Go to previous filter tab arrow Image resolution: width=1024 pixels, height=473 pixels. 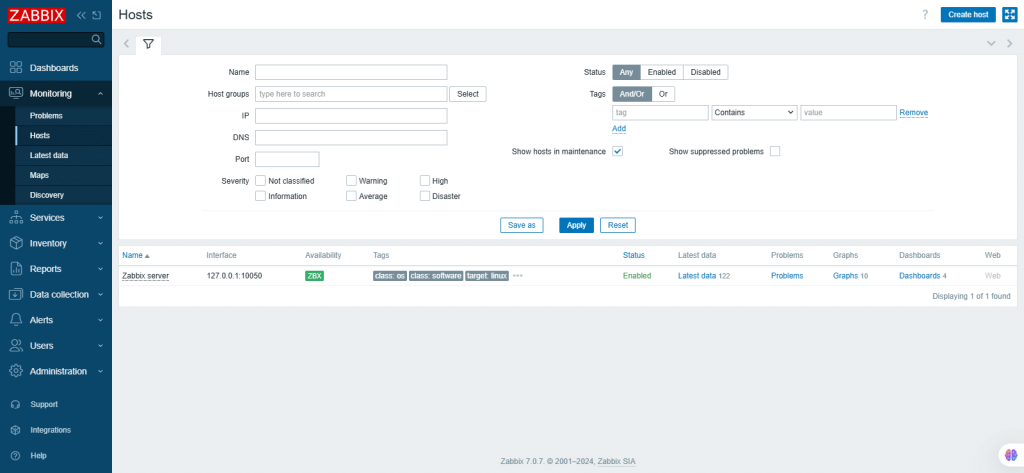(126, 44)
